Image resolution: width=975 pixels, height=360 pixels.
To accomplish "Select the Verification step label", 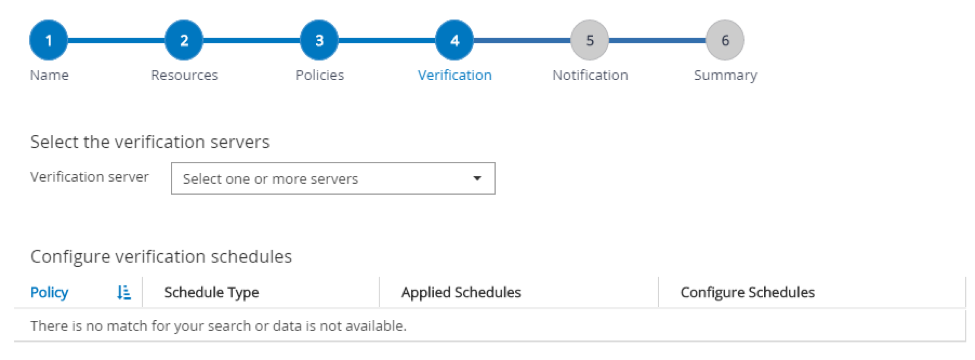I will 455,75.
